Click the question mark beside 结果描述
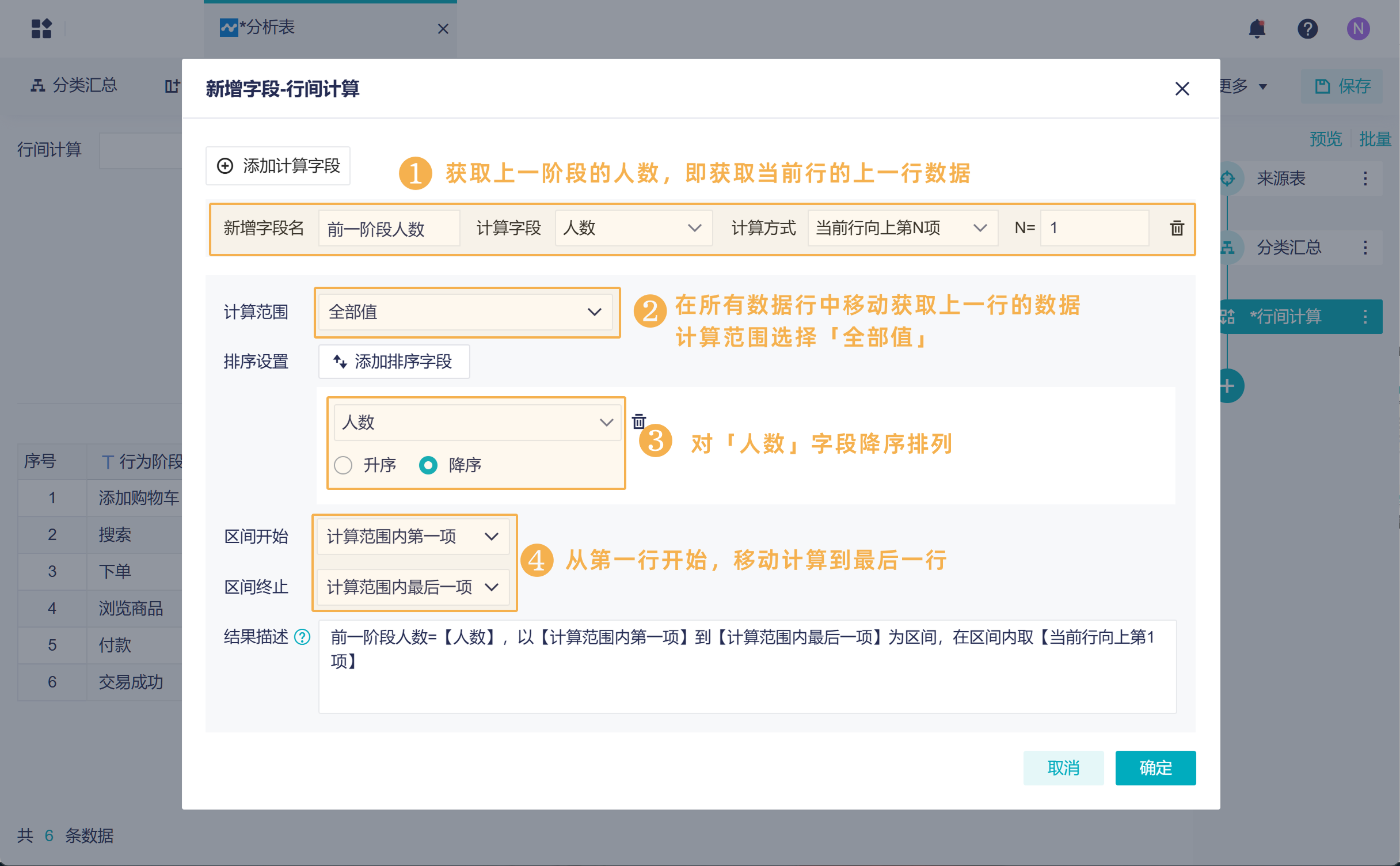The image size is (1400, 866). point(302,637)
